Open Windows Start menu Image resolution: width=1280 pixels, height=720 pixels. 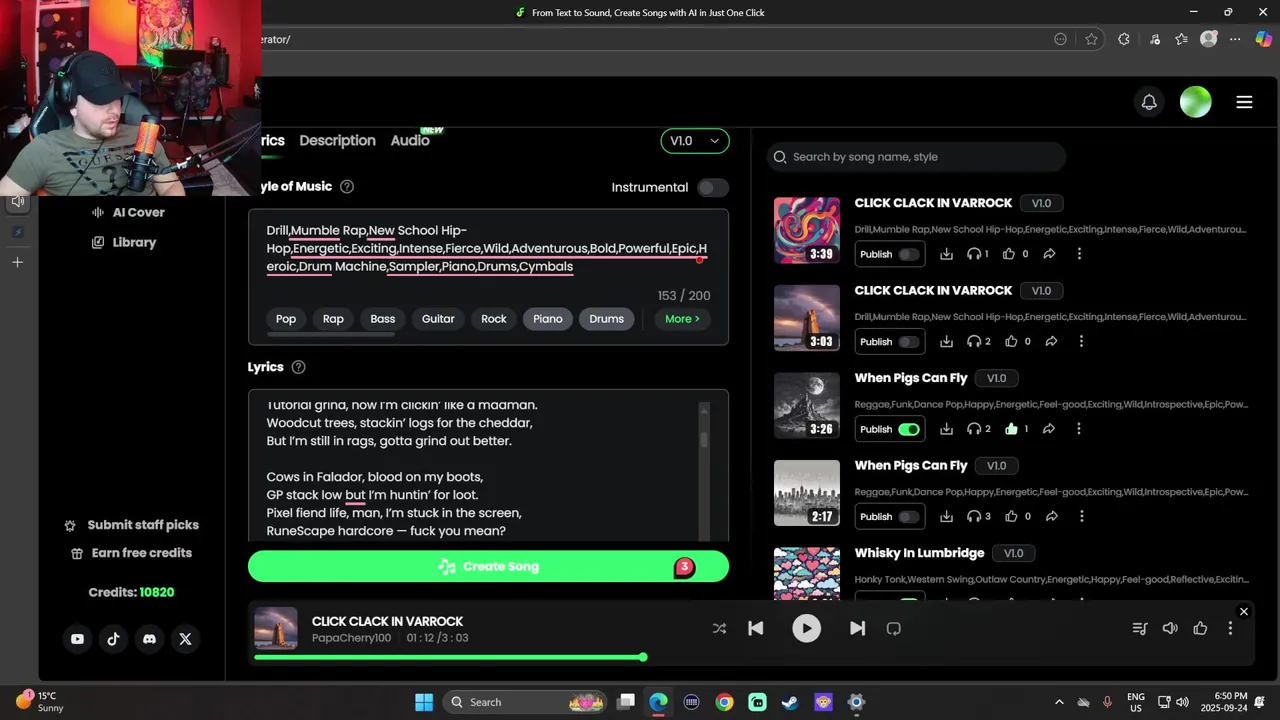[424, 702]
